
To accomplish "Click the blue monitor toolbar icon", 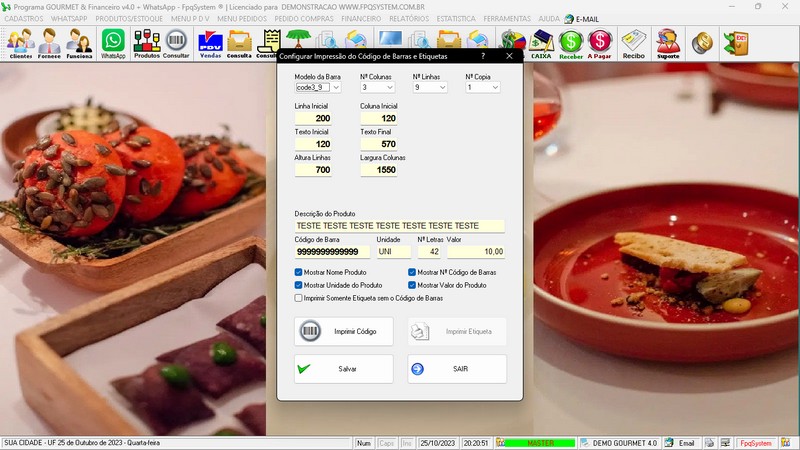I will point(390,39).
